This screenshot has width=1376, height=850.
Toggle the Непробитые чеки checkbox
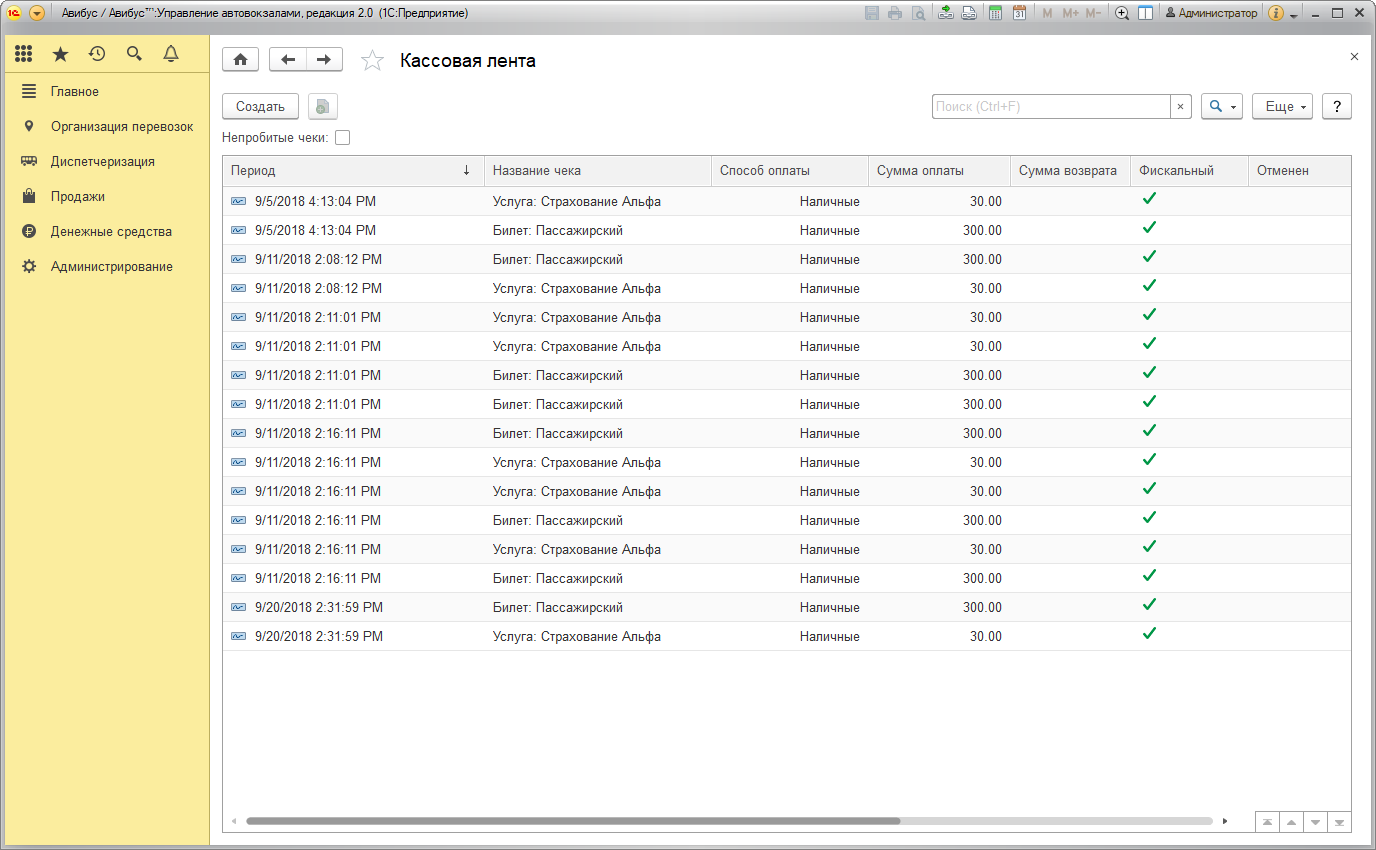[342, 138]
